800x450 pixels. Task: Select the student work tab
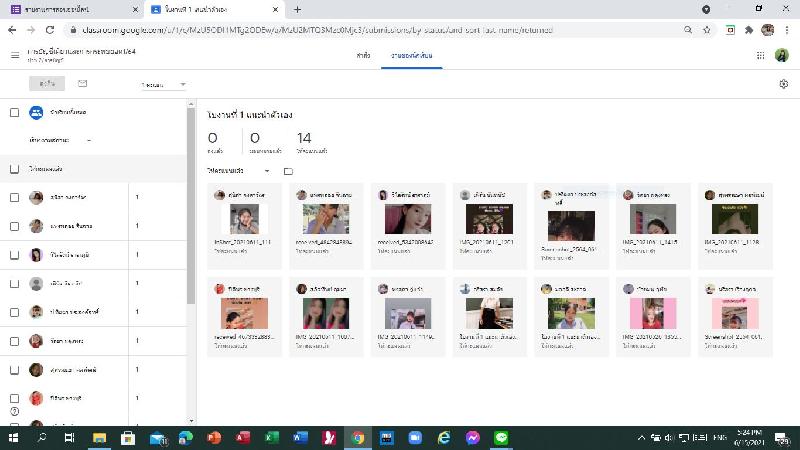(x=413, y=55)
